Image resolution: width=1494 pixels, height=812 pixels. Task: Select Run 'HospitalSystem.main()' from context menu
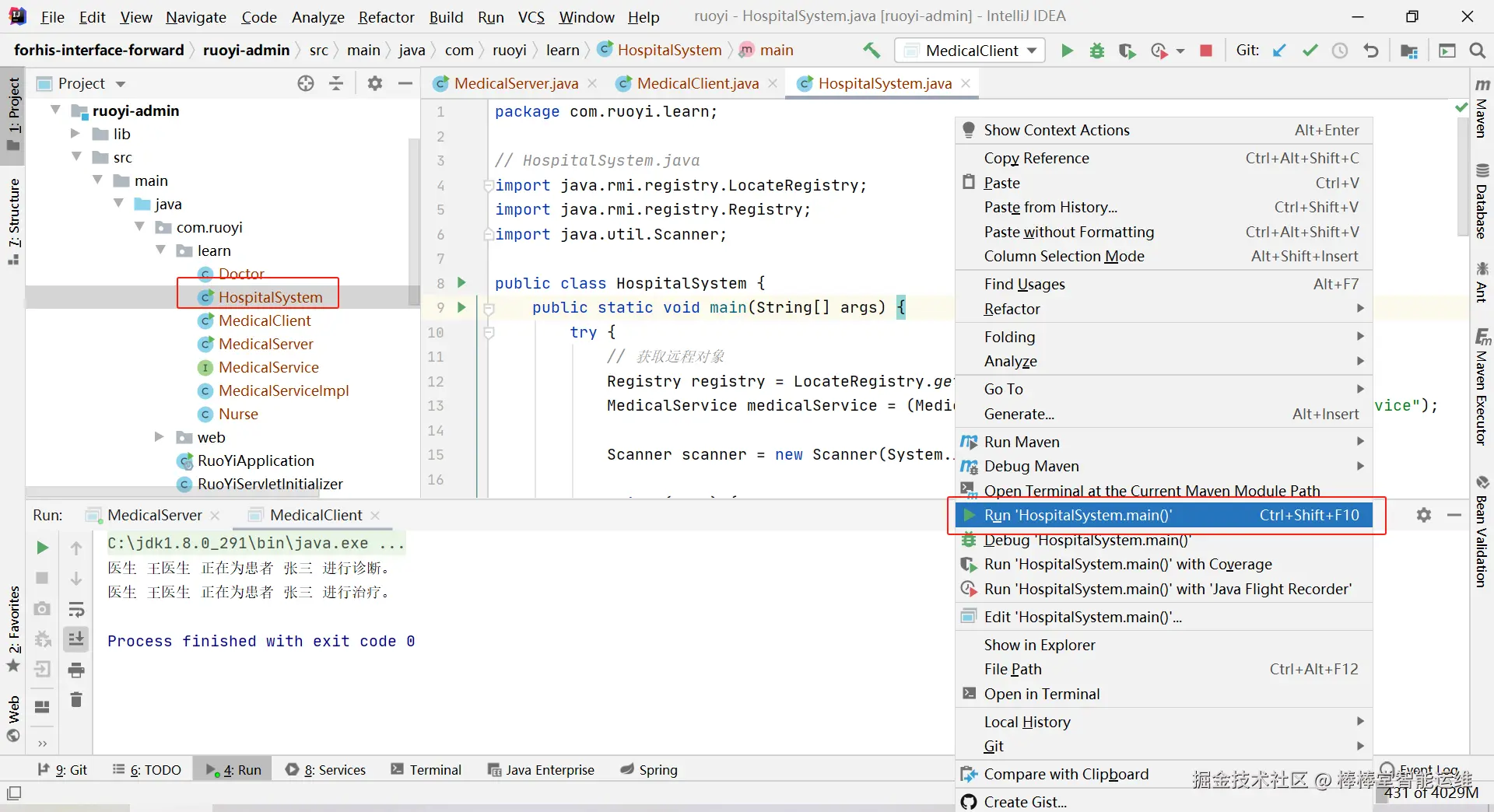tap(1078, 515)
